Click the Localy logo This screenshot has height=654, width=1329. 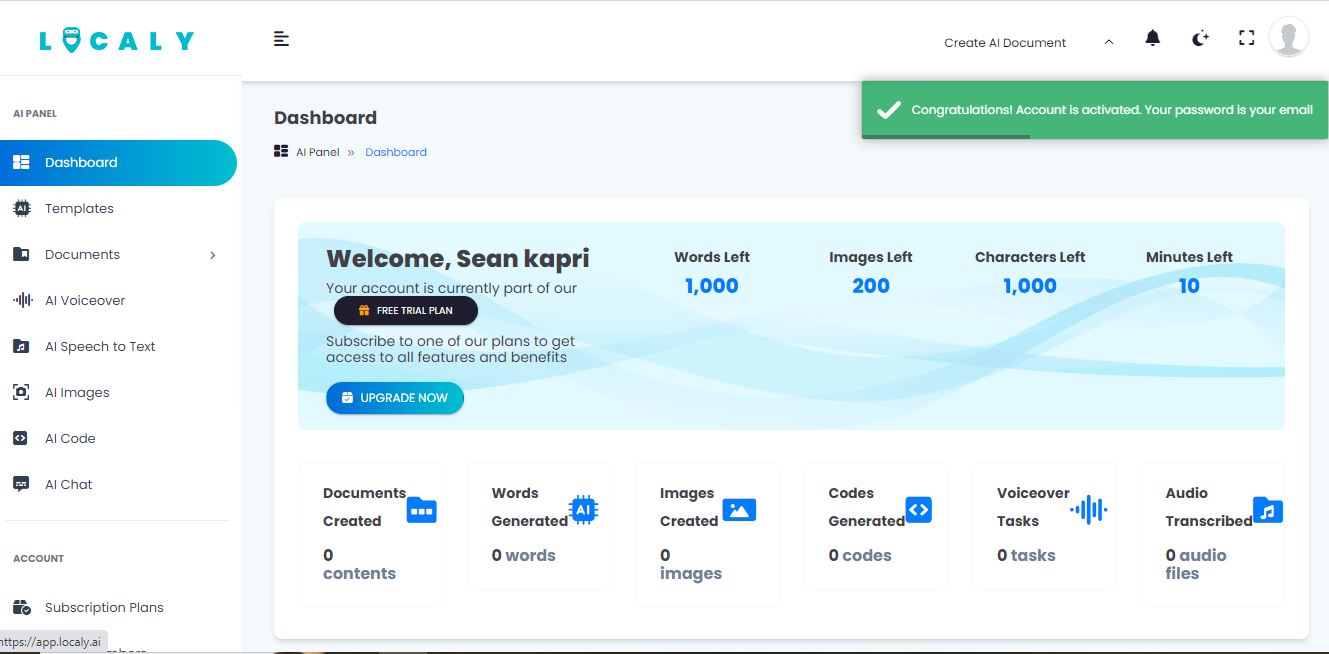point(117,41)
